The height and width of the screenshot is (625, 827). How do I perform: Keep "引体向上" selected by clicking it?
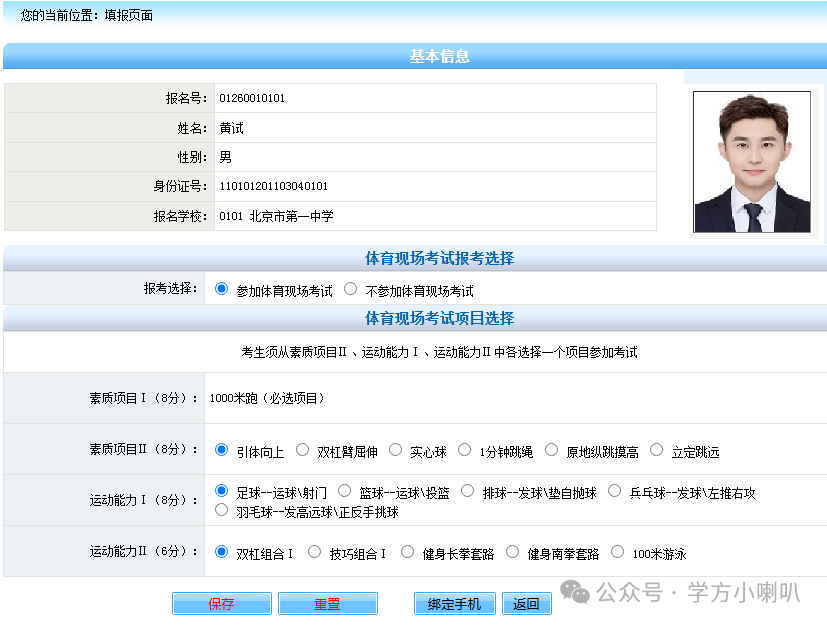(219, 450)
